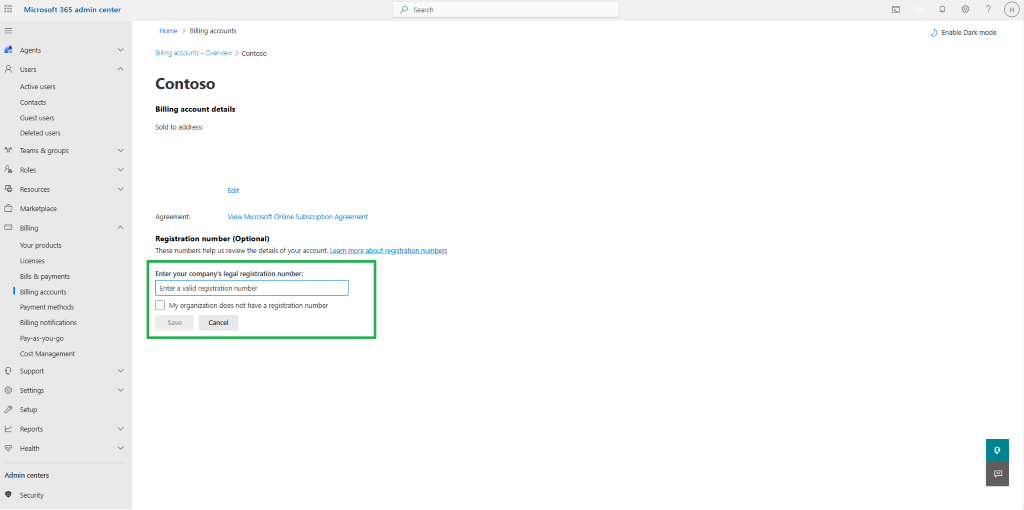Open the gray feedback floating button

[997, 474]
